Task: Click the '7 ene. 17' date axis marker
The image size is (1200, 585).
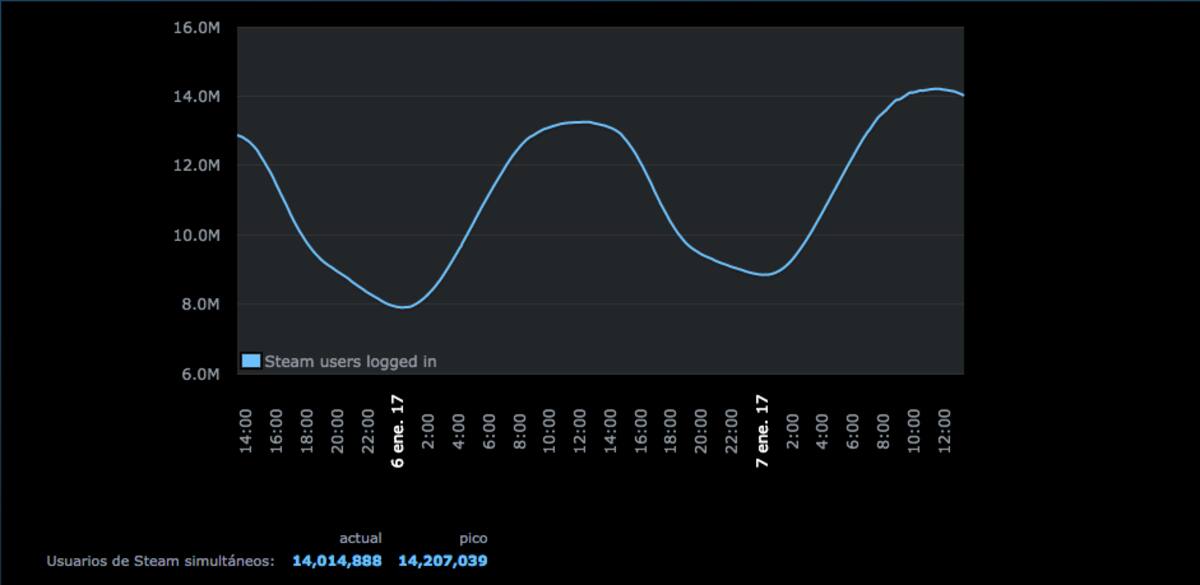Action: click(762, 431)
